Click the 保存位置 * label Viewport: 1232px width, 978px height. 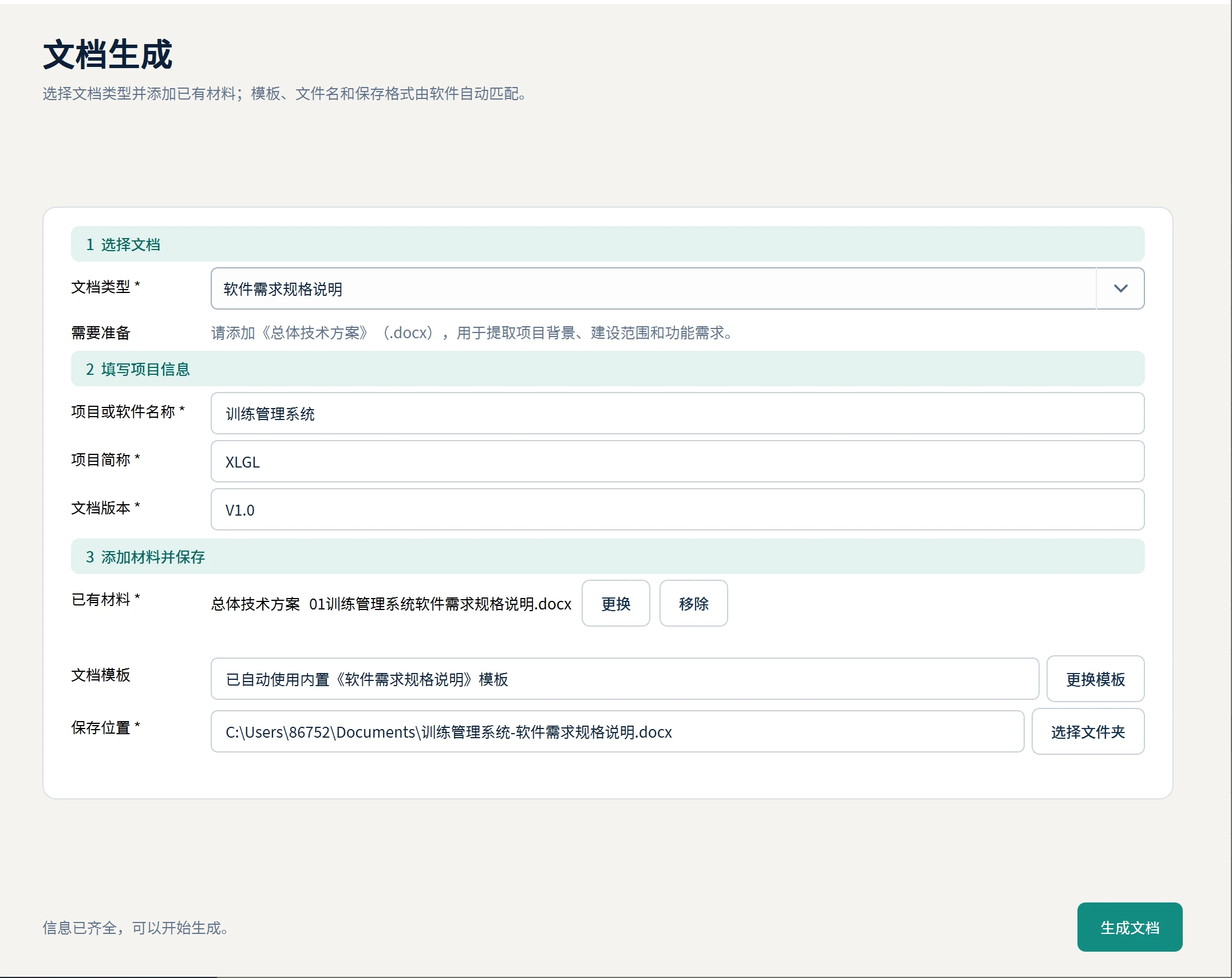[105, 727]
